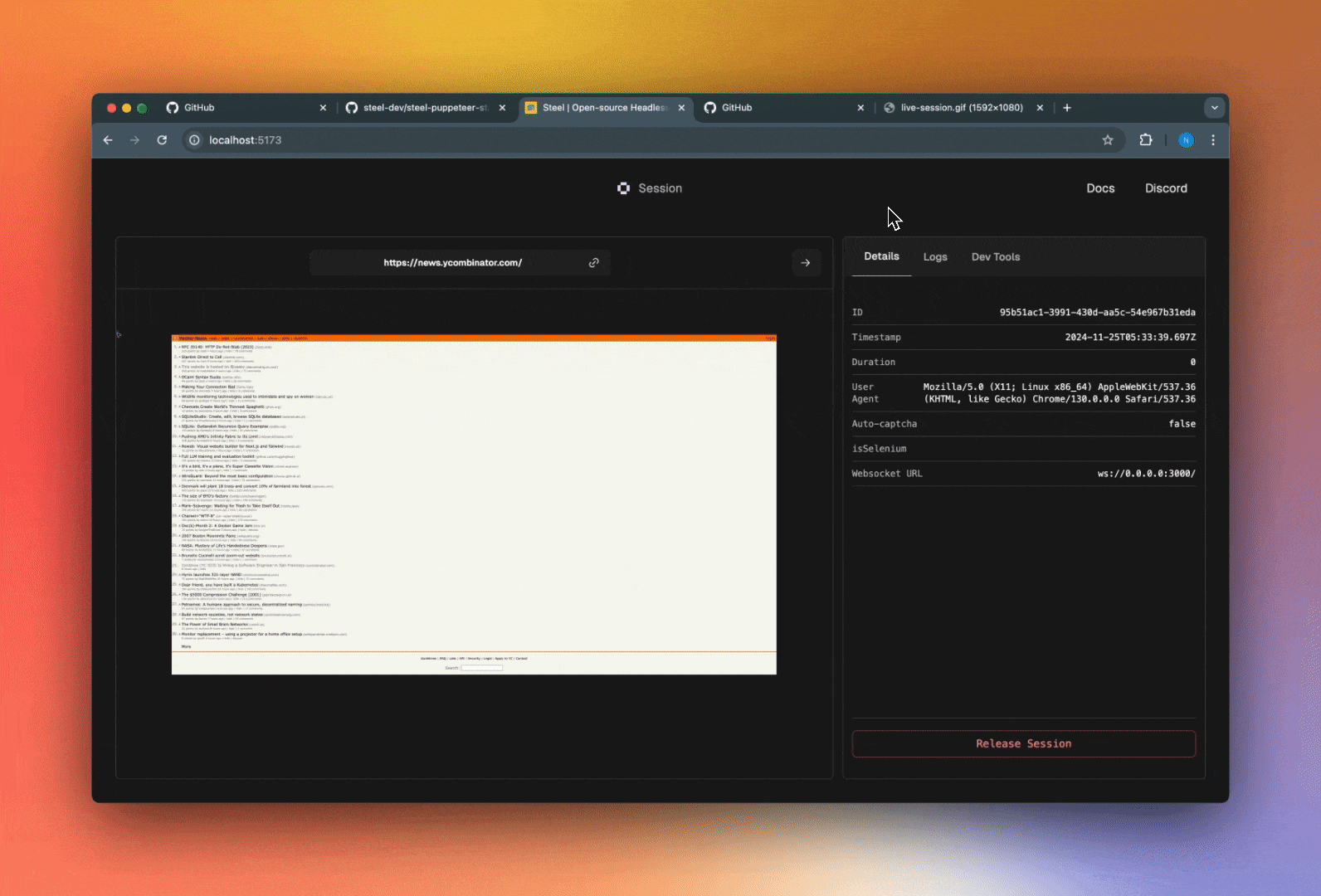View site information icon in address bar
The width and height of the screenshot is (1321, 896).
194,140
